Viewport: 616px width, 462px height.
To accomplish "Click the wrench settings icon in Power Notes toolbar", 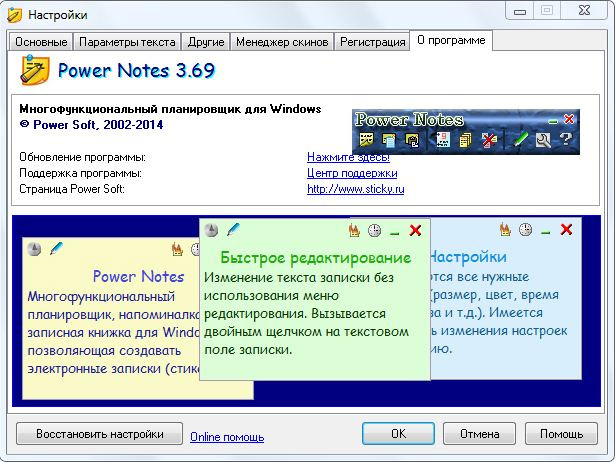I will tap(543, 140).
